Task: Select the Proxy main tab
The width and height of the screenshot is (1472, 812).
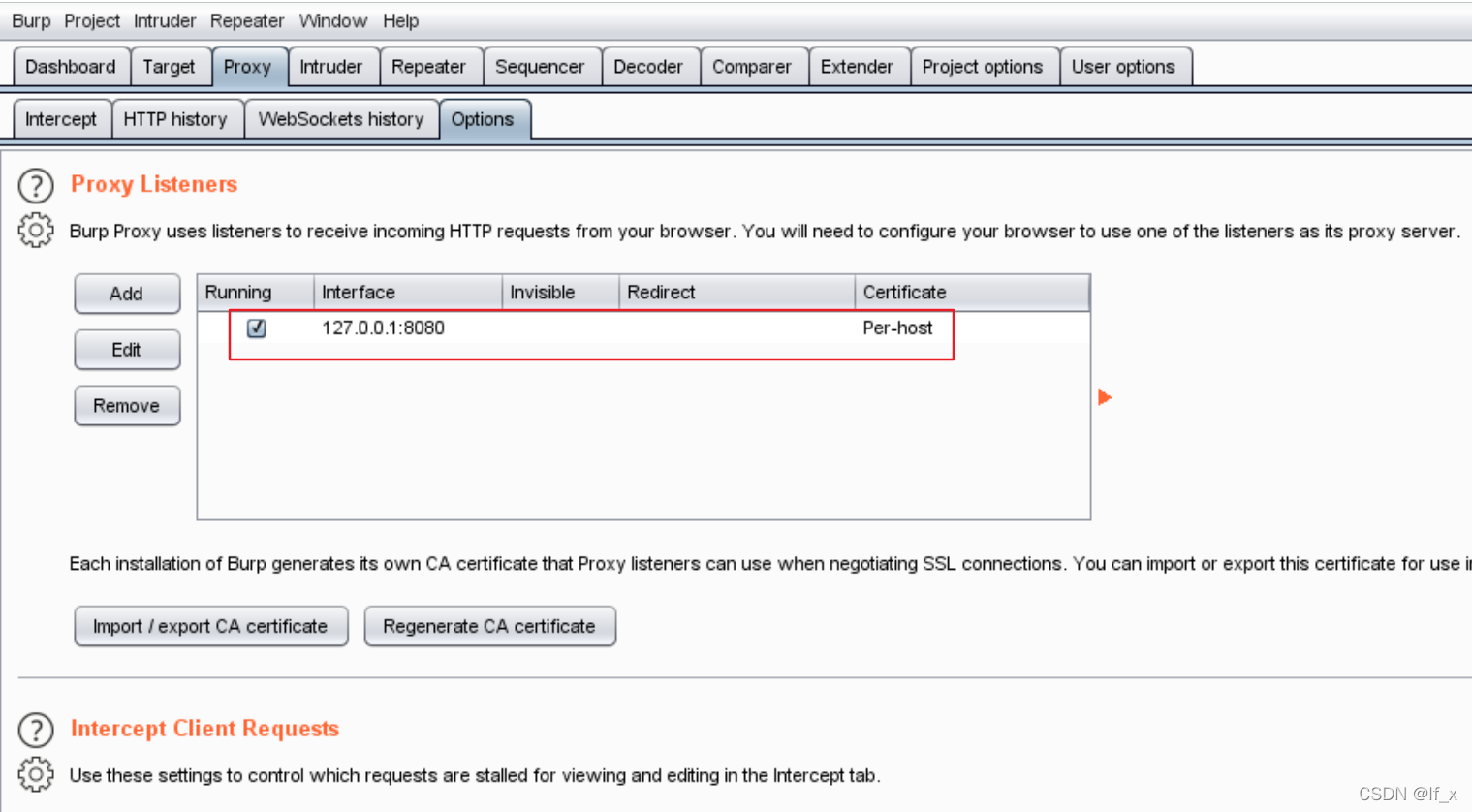Action: [x=248, y=67]
